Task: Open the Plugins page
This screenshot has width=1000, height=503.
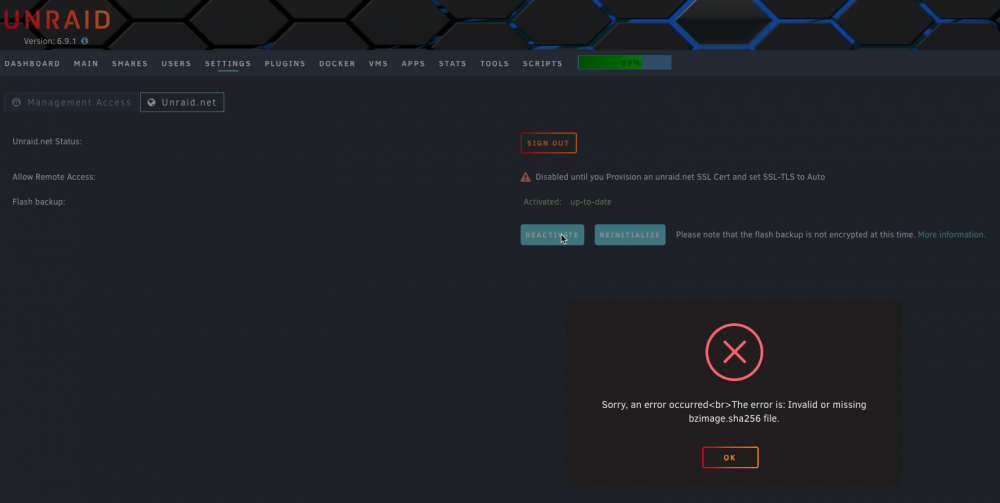Action: (x=285, y=64)
